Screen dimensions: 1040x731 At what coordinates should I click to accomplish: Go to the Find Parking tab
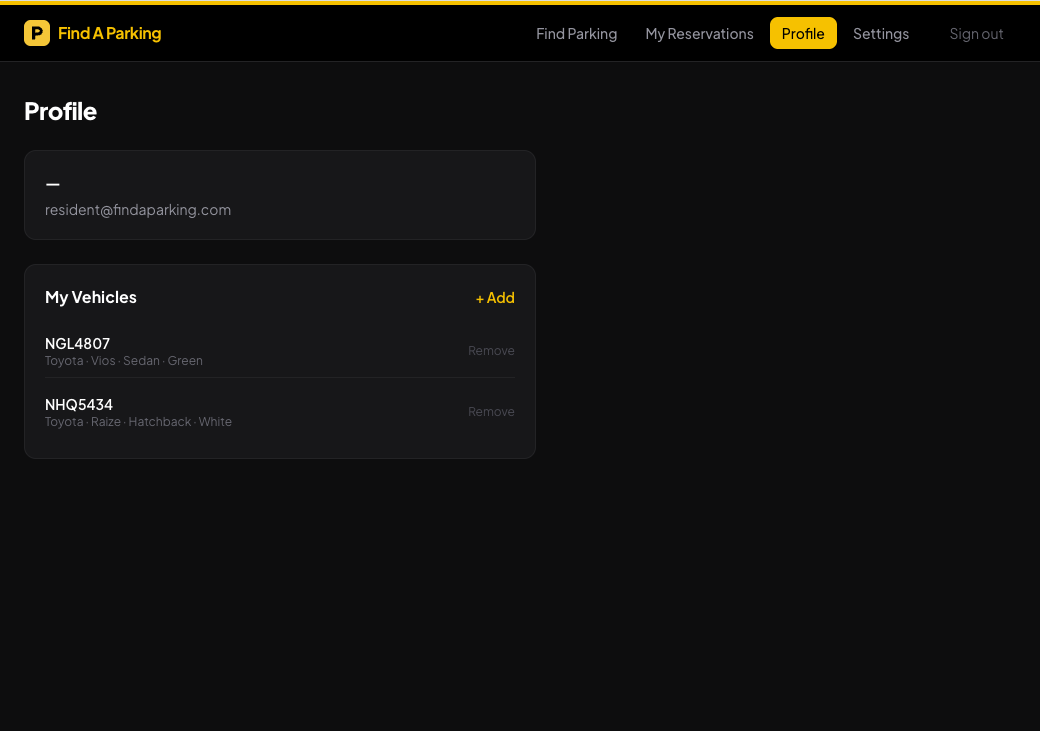[576, 34]
